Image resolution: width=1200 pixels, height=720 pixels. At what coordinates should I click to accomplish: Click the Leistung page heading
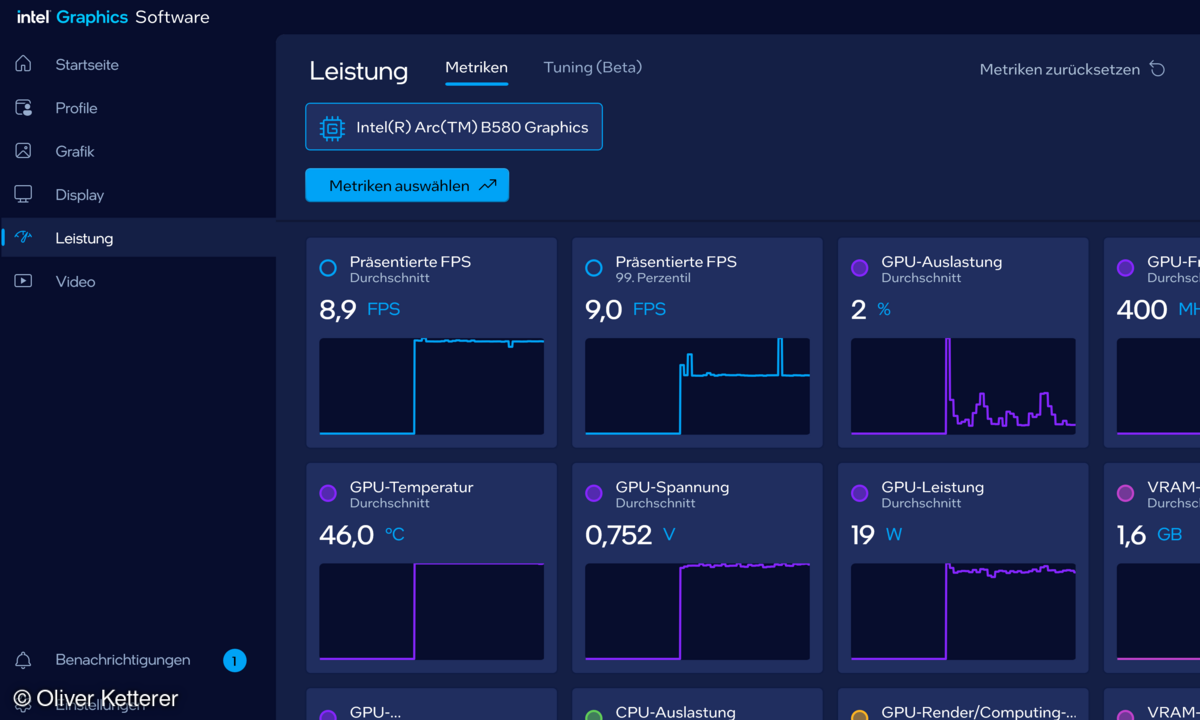pyautogui.click(x=358, y=71)
